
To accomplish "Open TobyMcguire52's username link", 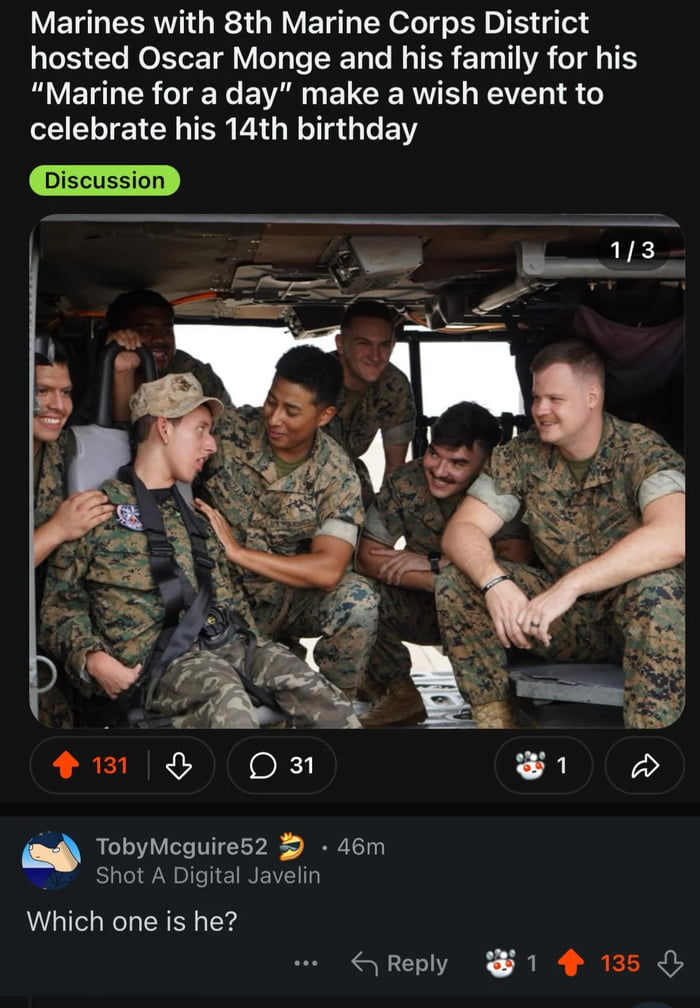I will (x=181, y=846).
